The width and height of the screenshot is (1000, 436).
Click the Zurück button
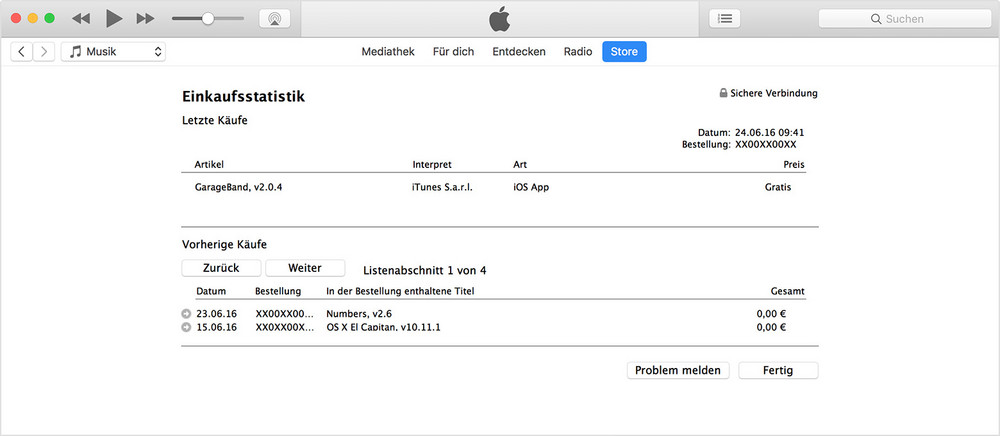pos(221,268)
